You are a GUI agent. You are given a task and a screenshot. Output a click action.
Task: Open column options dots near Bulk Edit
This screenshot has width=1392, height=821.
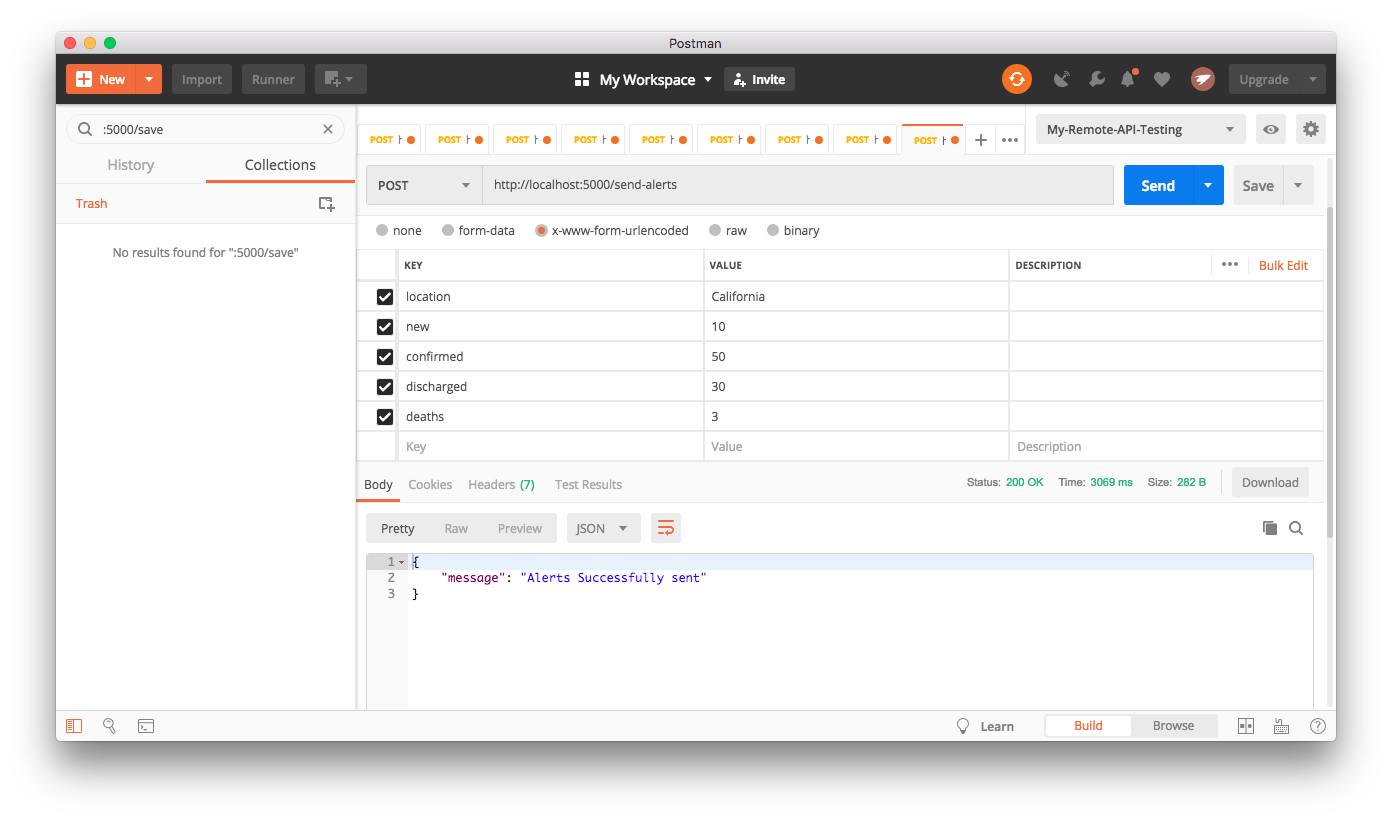(x=1229, y=265)
